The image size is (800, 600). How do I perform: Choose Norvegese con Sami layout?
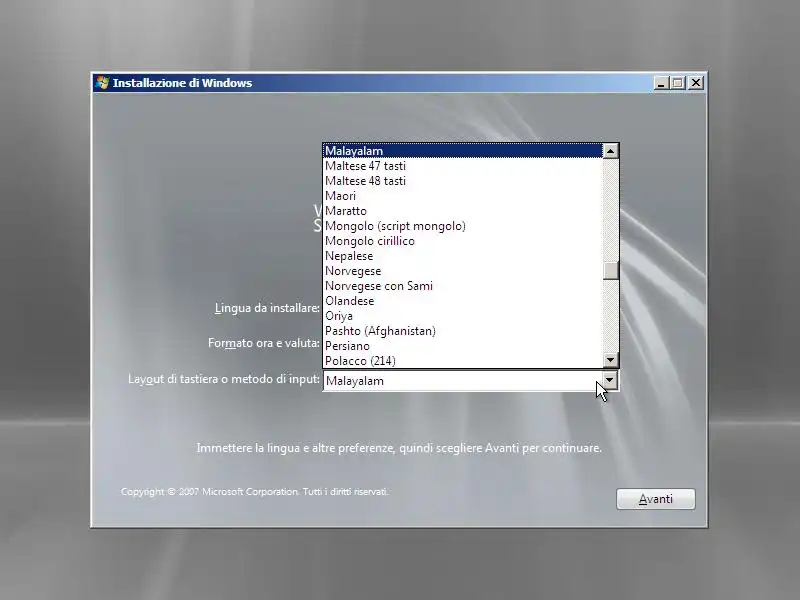(x=463, y=286)
